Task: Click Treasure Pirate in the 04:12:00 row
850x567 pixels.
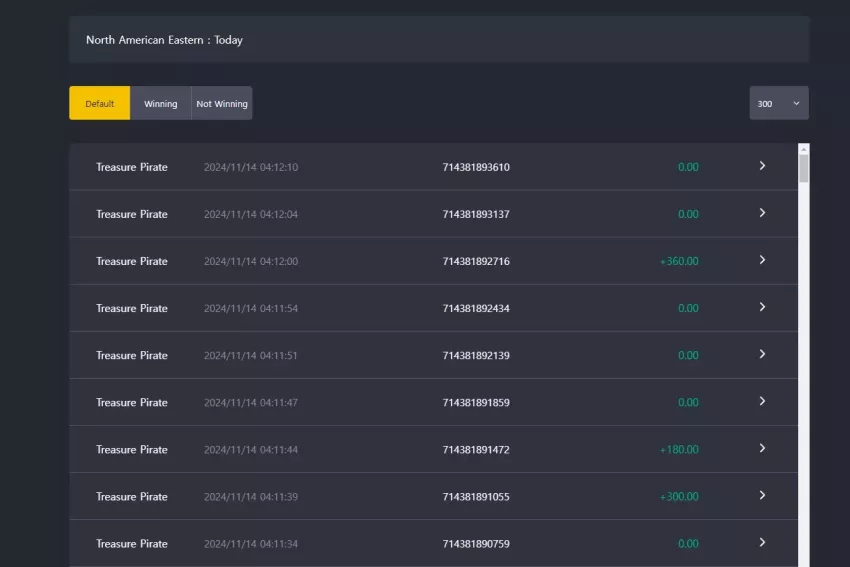Action: tap(132, 261)
